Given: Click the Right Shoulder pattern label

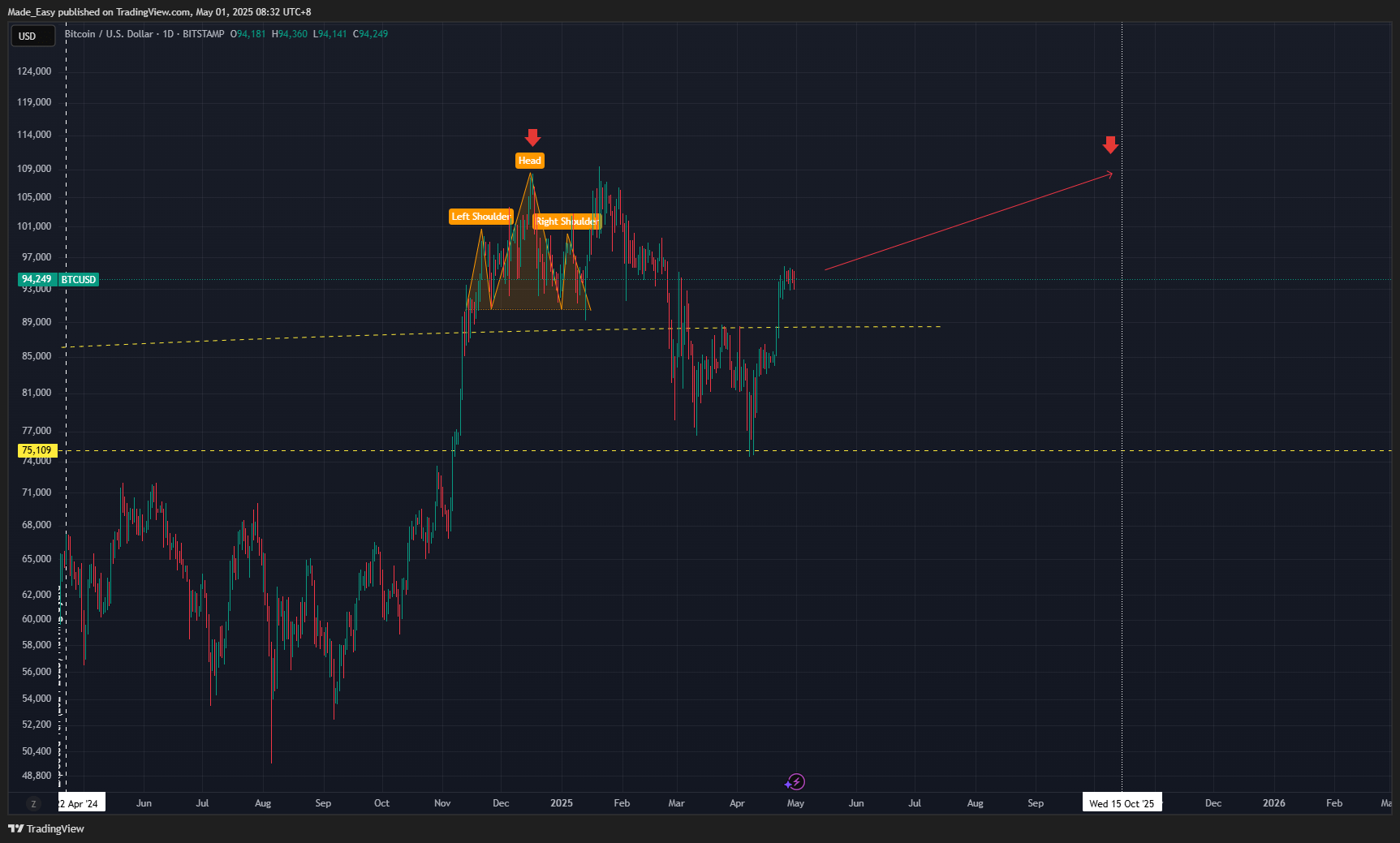Looking at the screenshot, I should 566,221.
